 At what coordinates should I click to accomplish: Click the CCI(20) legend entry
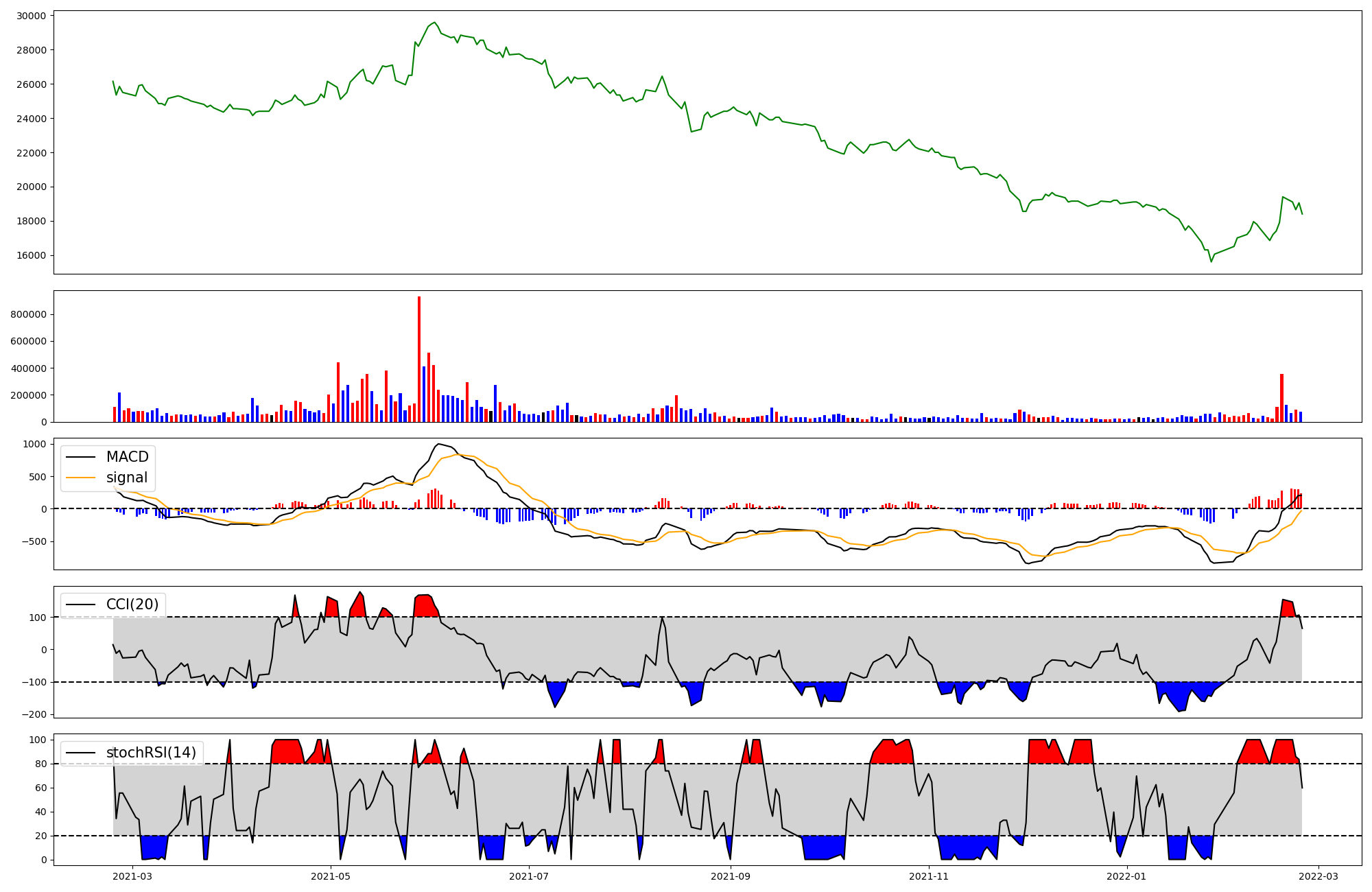coord(132,605)
